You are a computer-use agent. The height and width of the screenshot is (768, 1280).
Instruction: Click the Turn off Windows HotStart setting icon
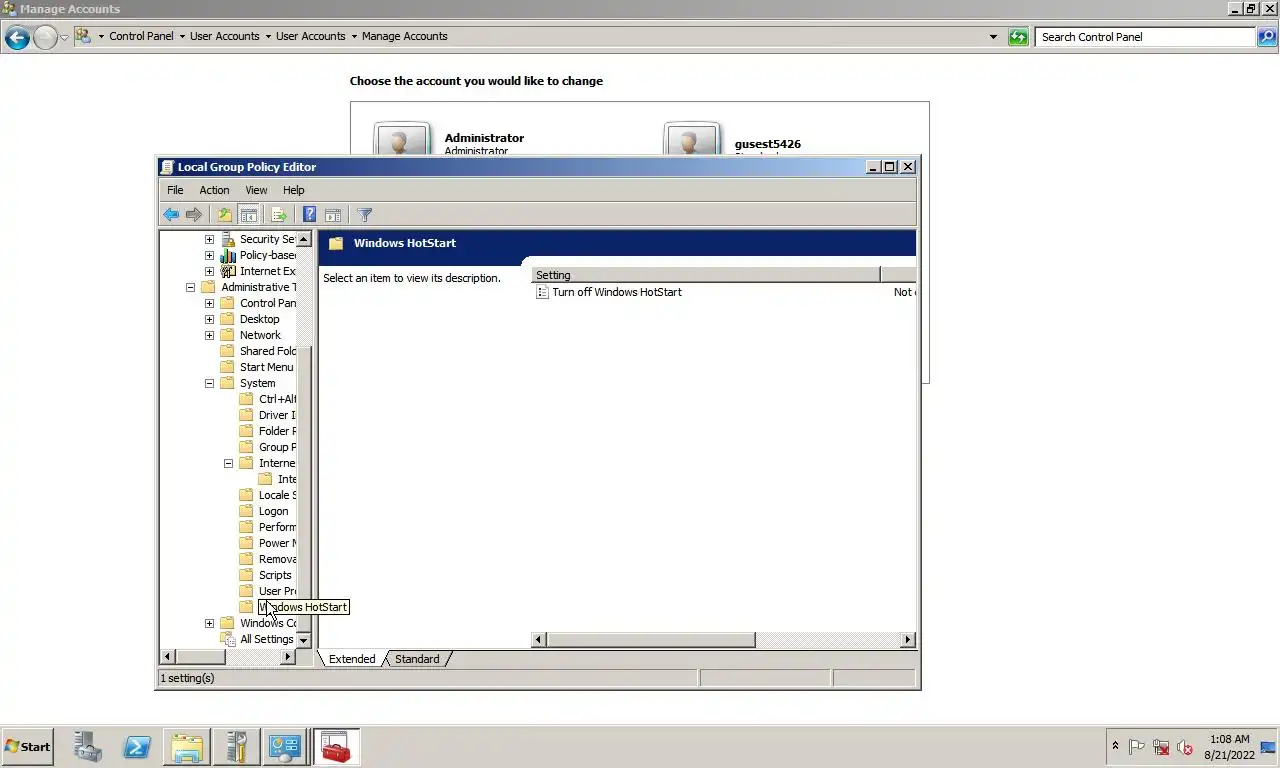coord(542,292)
